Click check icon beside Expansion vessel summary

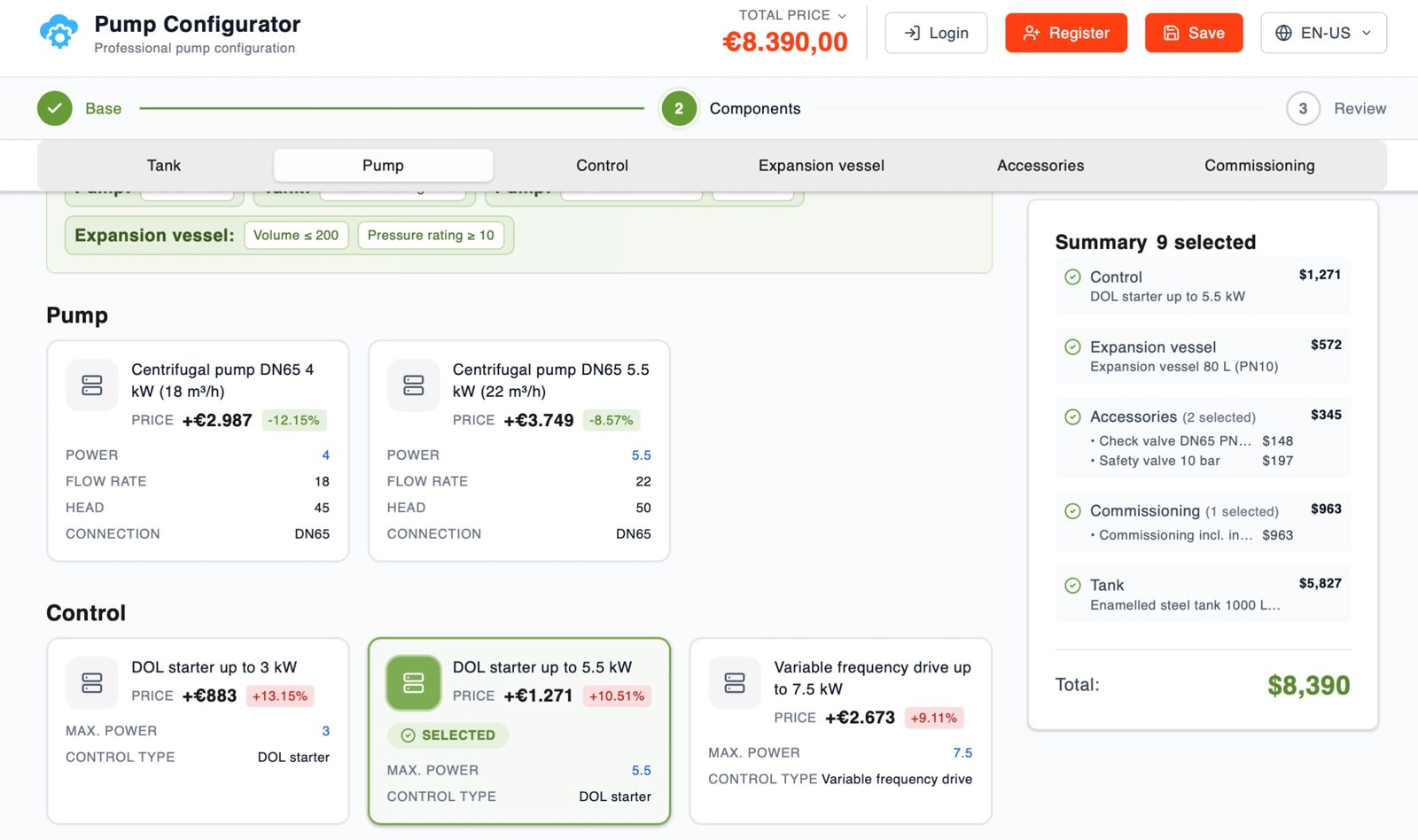(x=1072, y=346)
